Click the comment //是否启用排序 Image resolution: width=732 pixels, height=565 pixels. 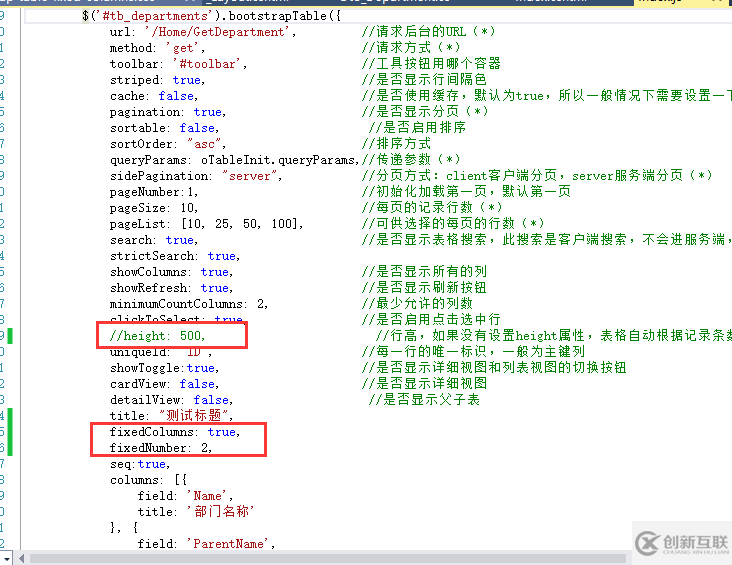coord(417,127)
